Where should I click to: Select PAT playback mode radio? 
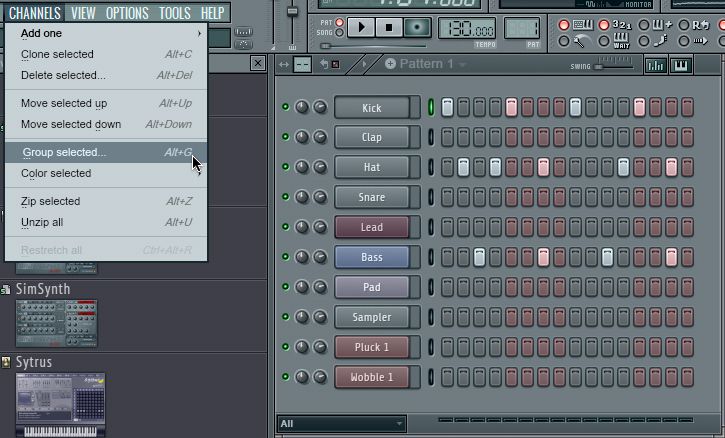coord(339,22)
